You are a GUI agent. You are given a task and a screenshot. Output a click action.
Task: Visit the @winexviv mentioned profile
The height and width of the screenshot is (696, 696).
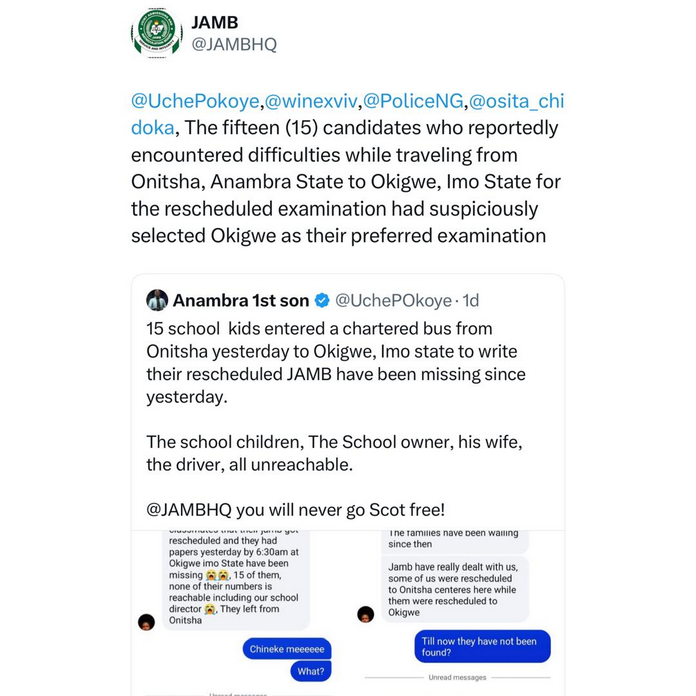[311, 101]
